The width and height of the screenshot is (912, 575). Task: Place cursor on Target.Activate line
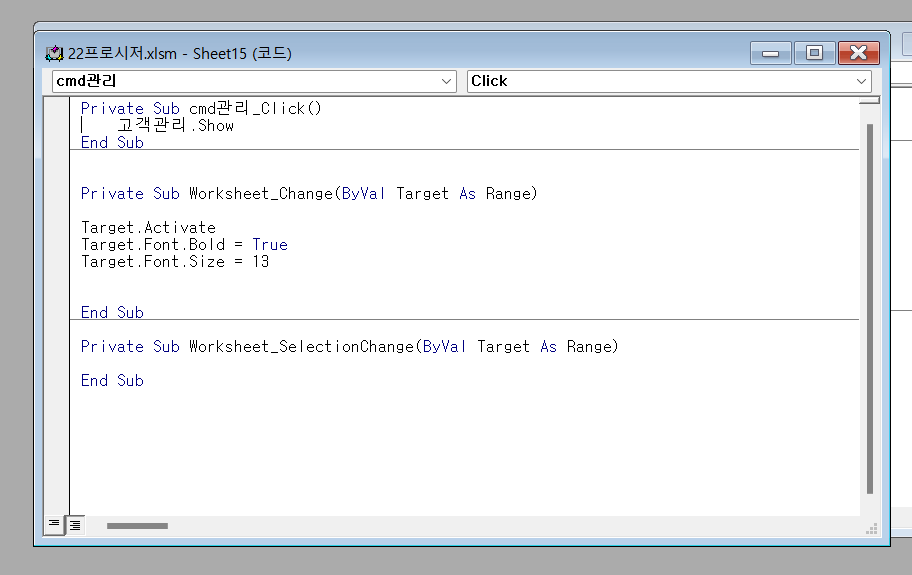pyautogui.click(x=148, y=227)
